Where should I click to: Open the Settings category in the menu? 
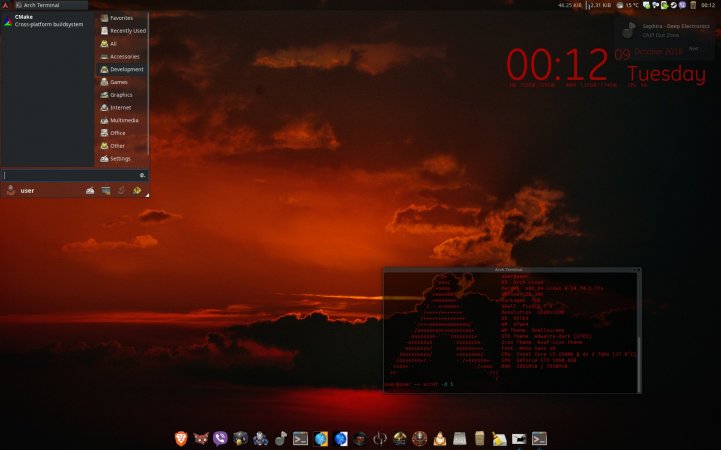[122, 159]
